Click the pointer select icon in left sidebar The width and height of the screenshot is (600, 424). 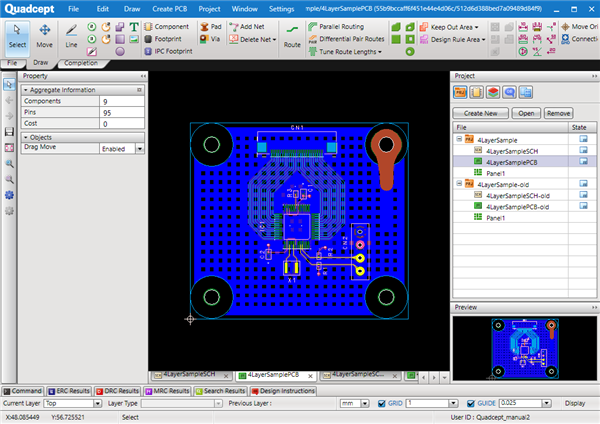(x=9, y=84)
